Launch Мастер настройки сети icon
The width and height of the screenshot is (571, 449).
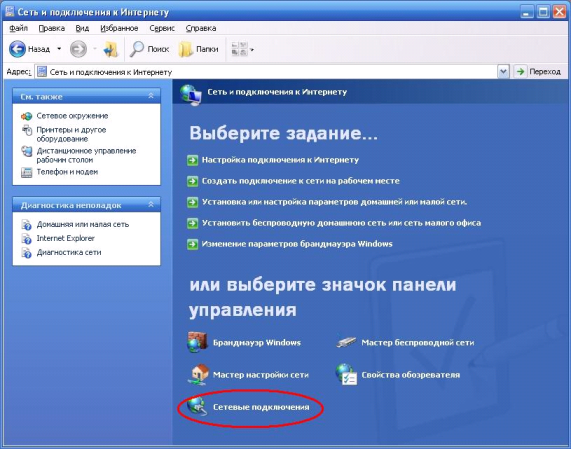pos(199,374)
